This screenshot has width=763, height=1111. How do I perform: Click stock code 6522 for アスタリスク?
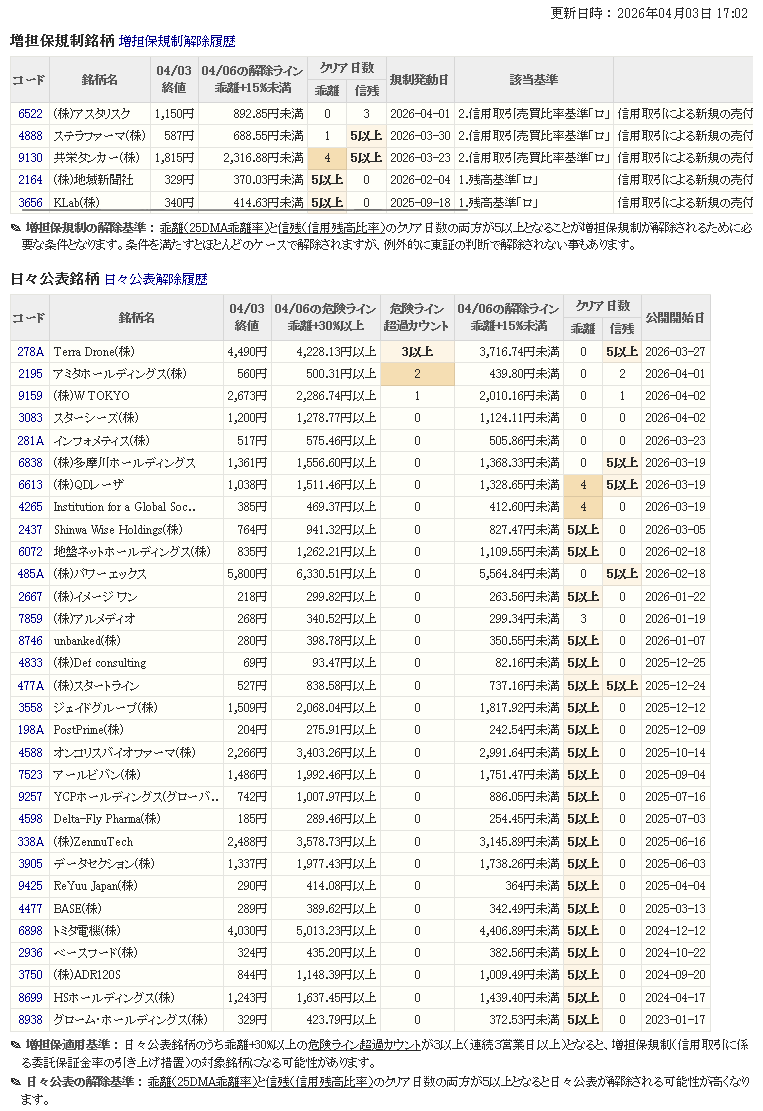(x=30, y=114)
